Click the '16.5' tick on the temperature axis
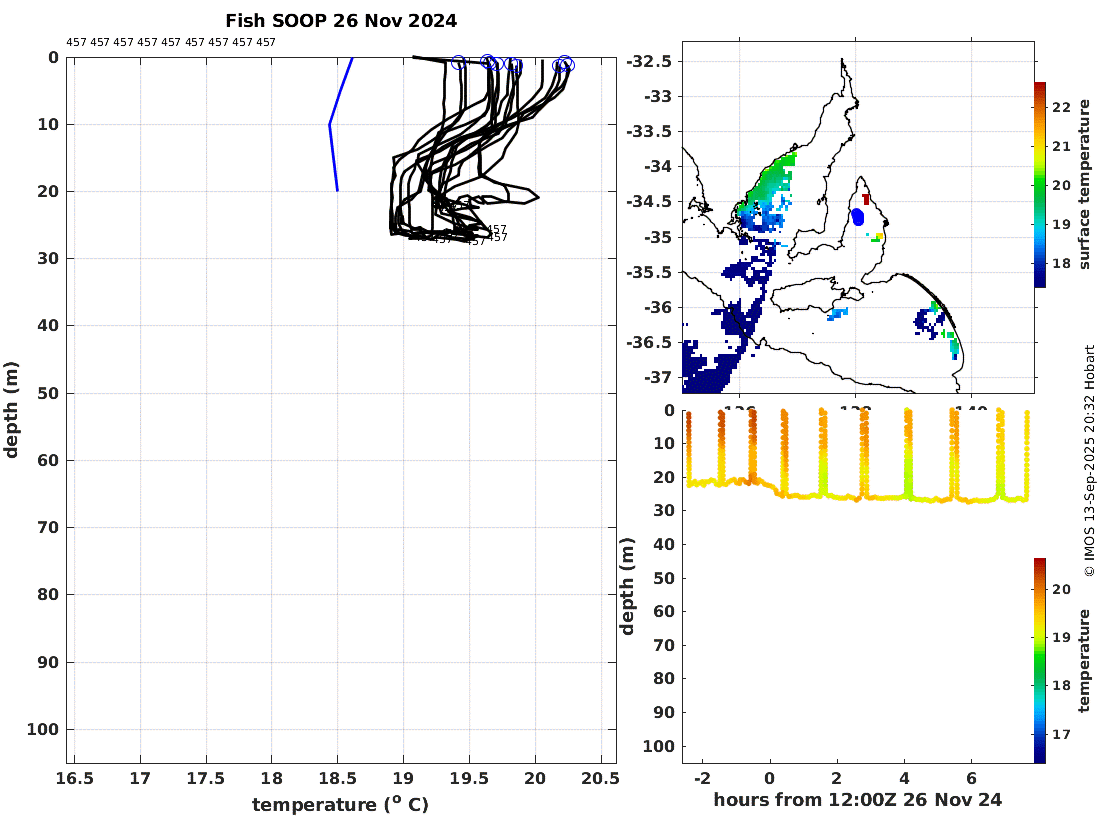 click(74, 779)
